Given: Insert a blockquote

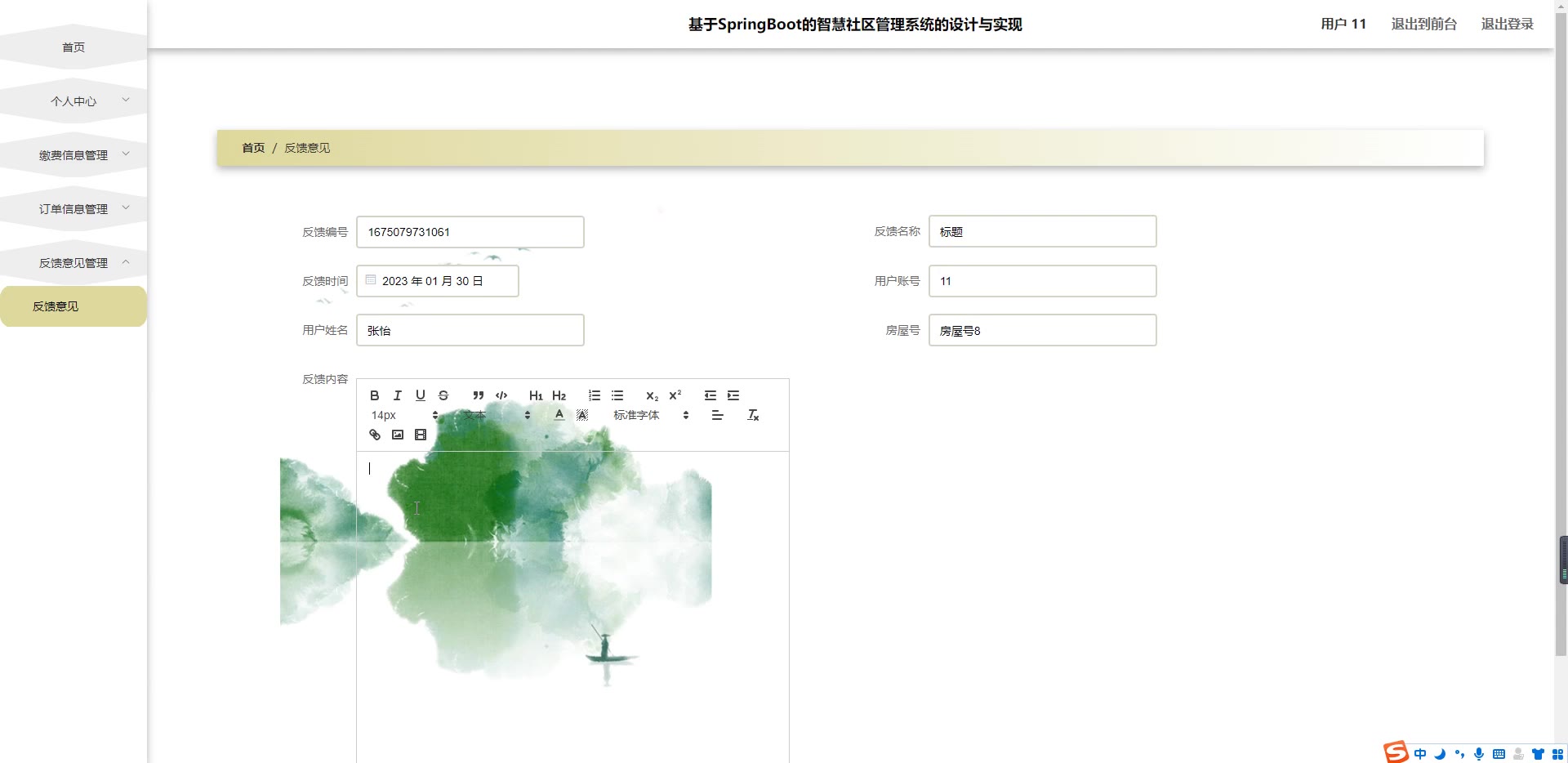Looking at the screenshot, I should tap(479, 395).
